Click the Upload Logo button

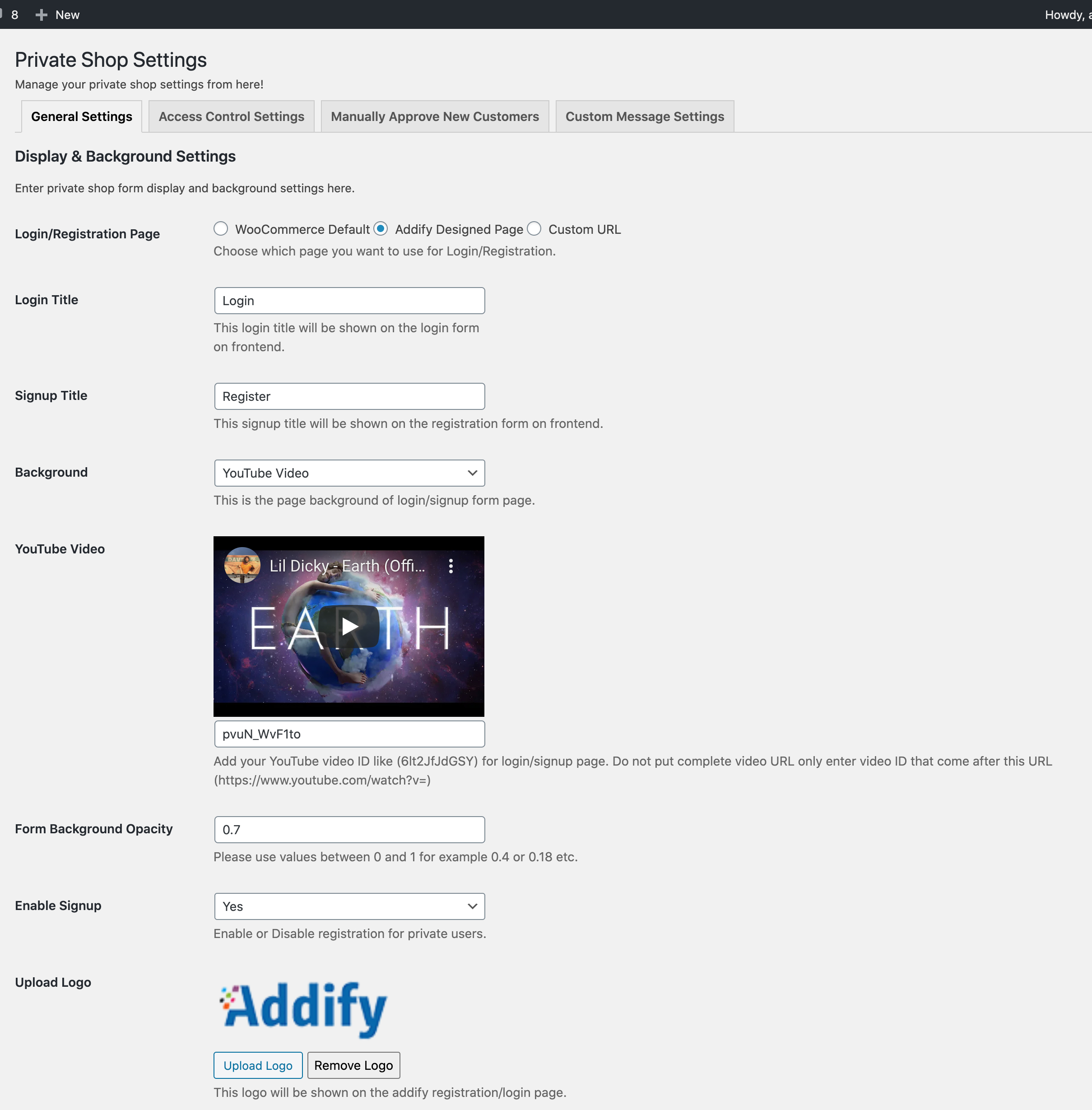click(x=258, y=1065)
